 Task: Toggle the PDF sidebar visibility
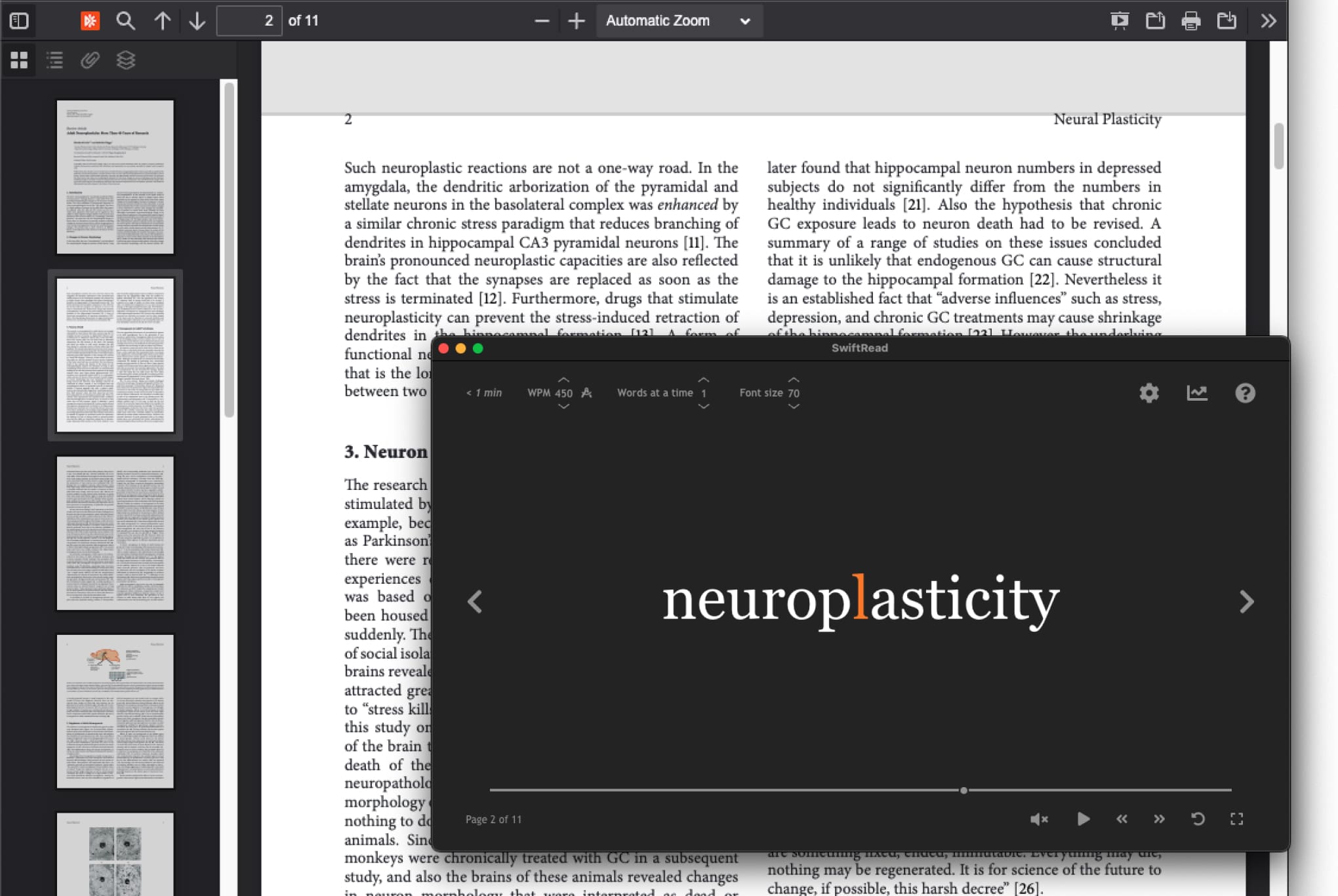pos(19,20)
